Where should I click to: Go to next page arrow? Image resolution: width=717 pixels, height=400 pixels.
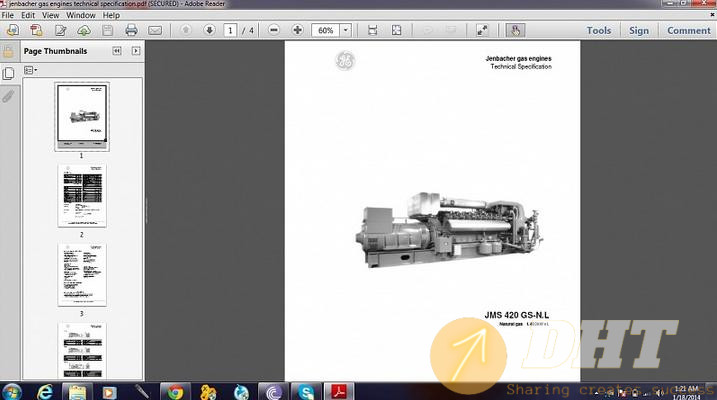[x=209, y=30]
